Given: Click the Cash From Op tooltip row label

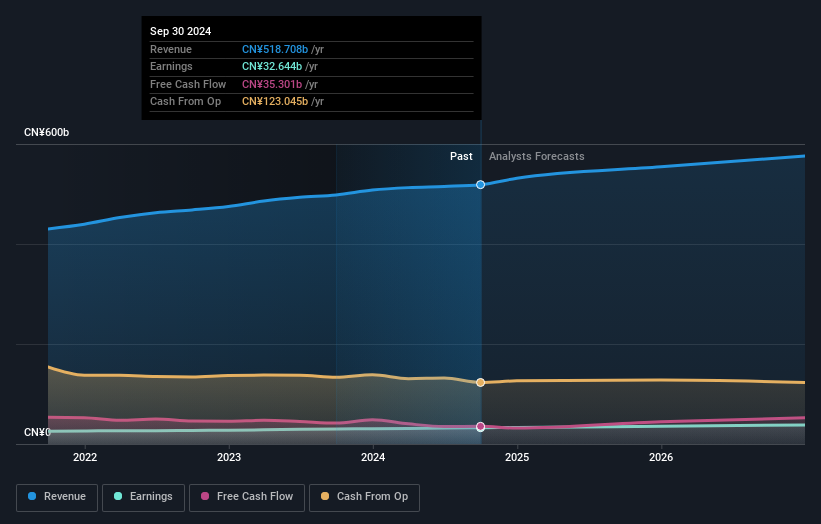Looking at the screenshot, I should click(185, 102).
